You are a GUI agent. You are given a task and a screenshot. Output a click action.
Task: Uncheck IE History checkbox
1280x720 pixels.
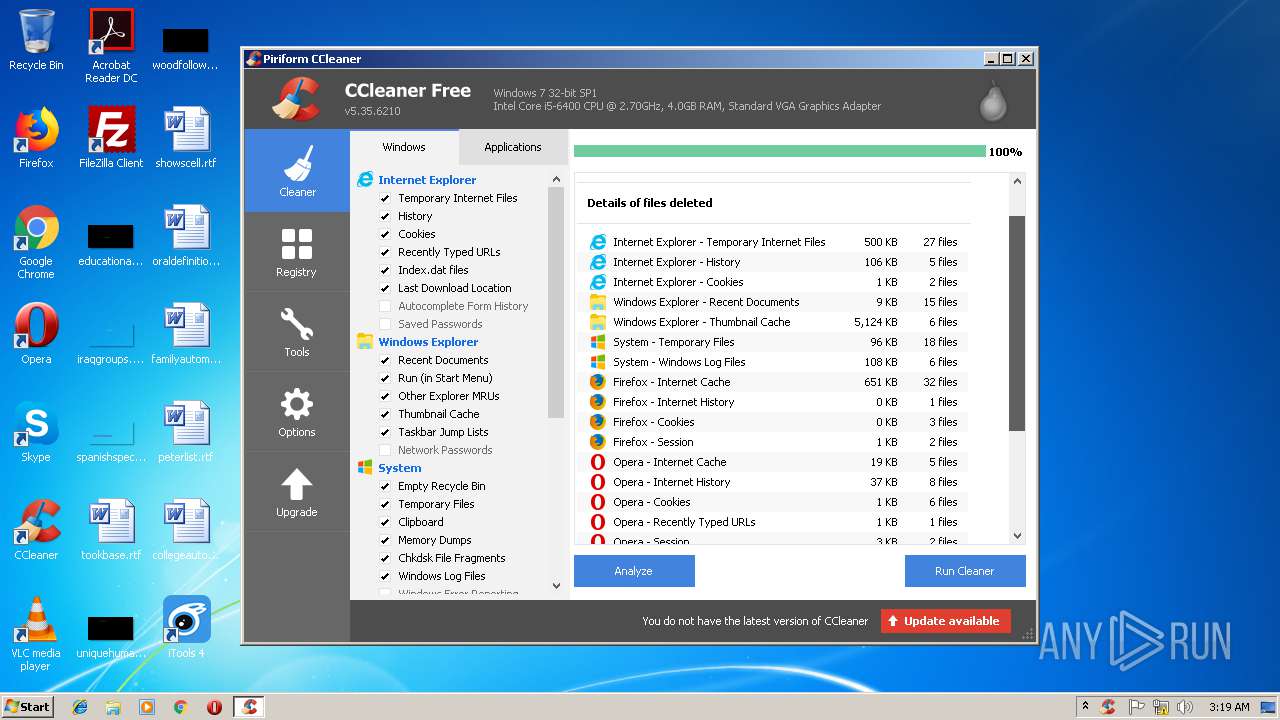(x=385, y=216)
